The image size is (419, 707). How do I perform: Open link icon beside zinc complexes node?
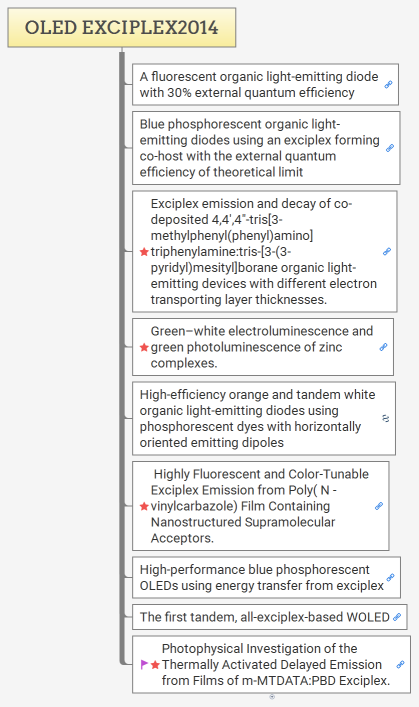[x=383, y=347]
